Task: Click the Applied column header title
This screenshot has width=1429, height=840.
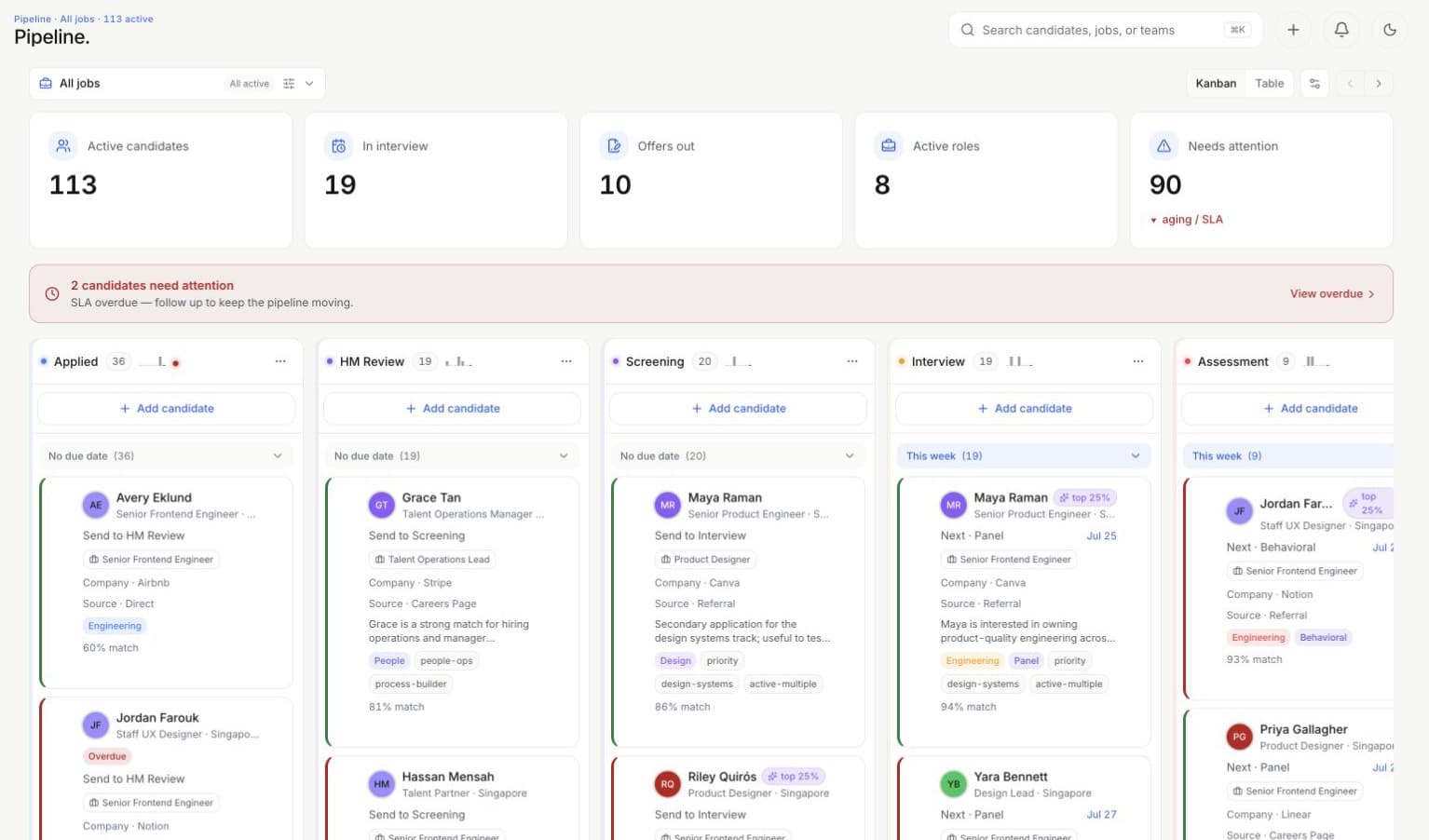Action: pyautogui.click(x=75, y=361)
